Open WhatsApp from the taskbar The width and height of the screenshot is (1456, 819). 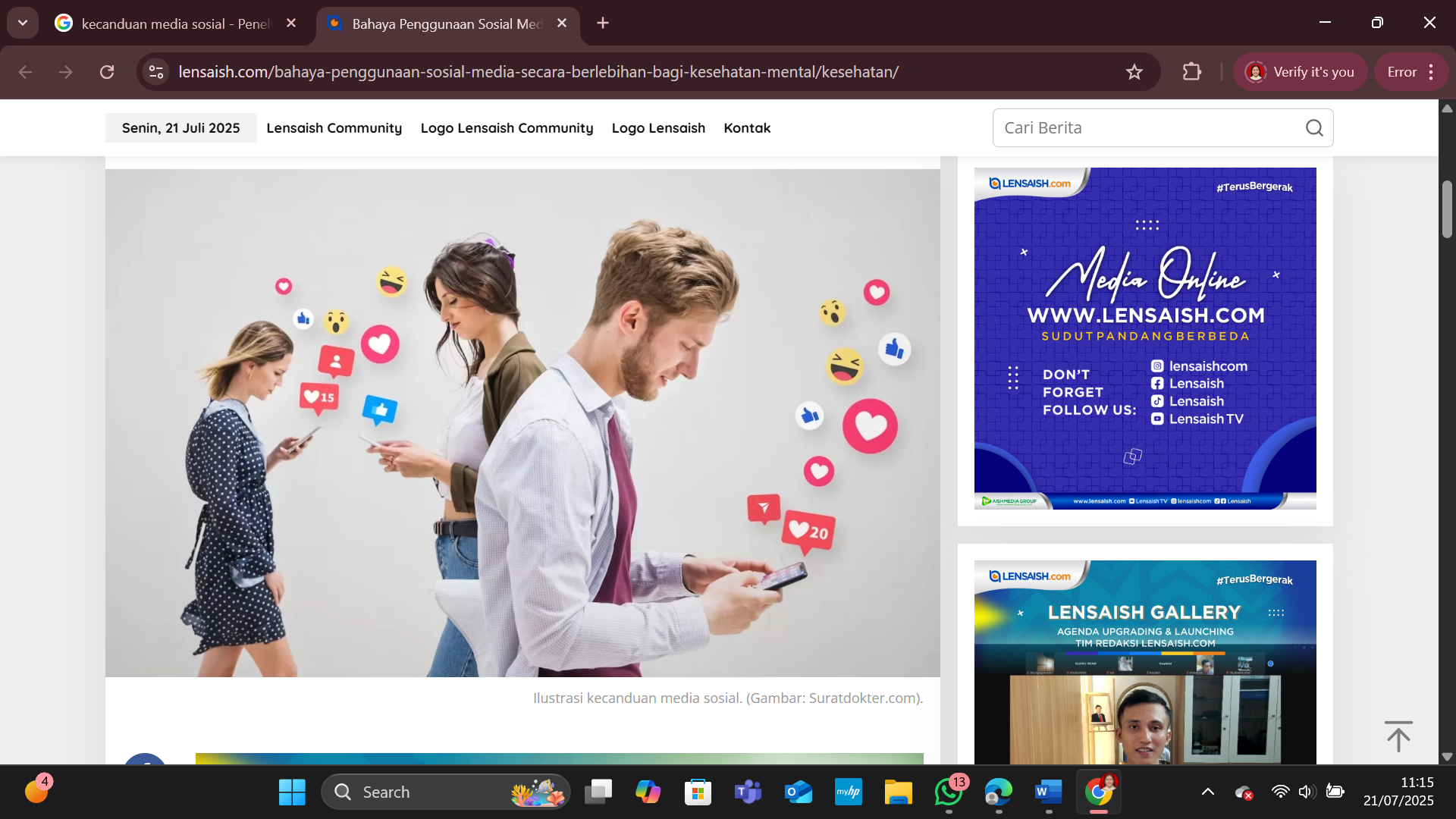pyautogui.click(x=949, y=792)
